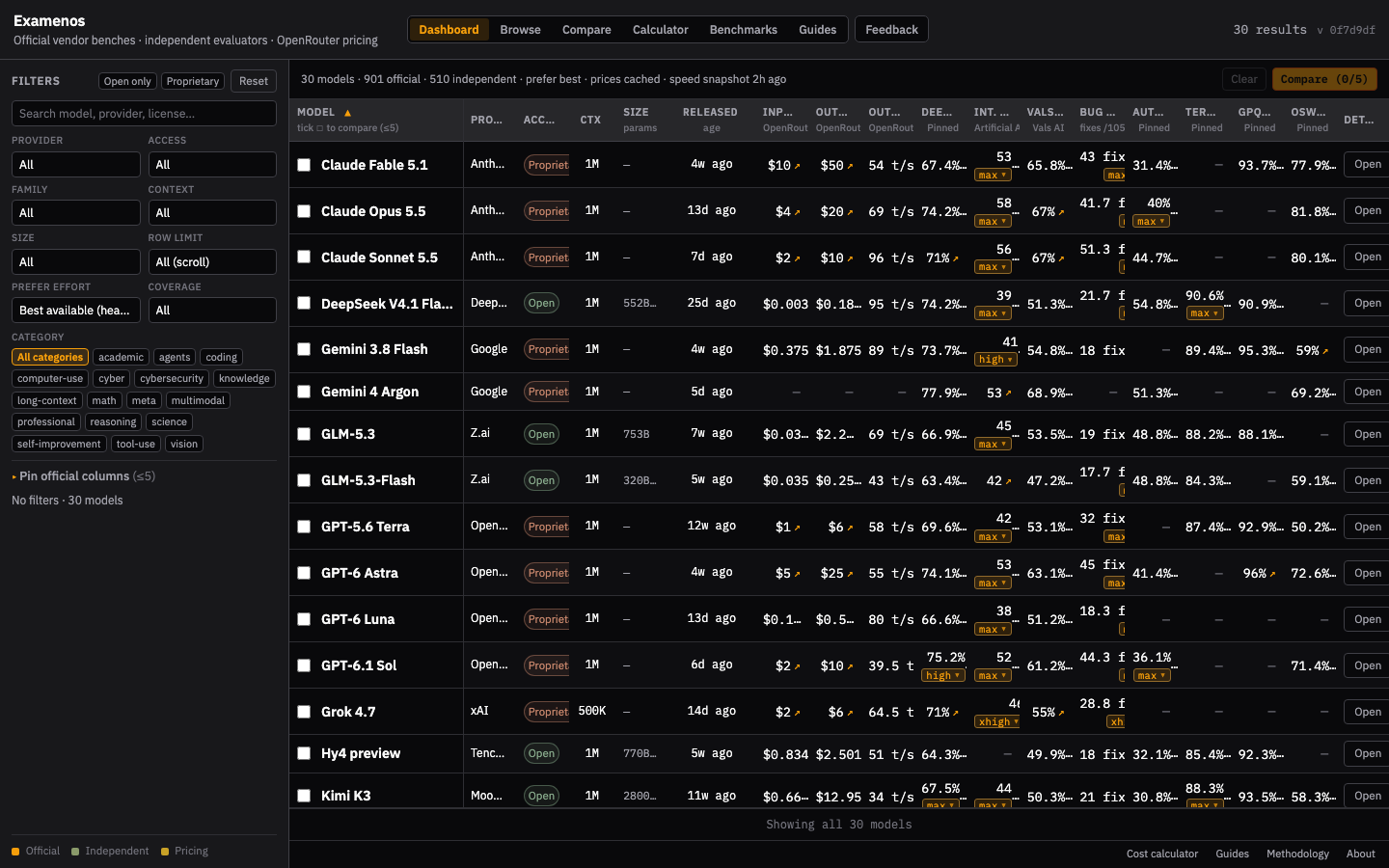
Task: Select the reasoning category chip
Action: coord(113,422)
